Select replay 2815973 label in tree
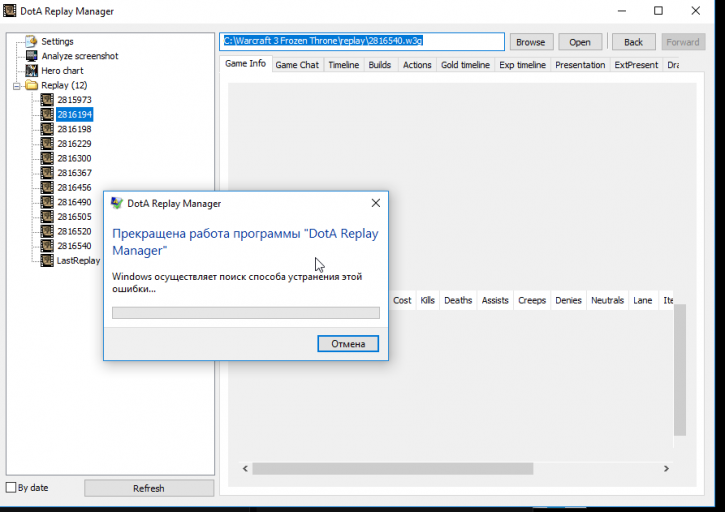This screenshot has width=725, height=512. click(x=74, y=99)
